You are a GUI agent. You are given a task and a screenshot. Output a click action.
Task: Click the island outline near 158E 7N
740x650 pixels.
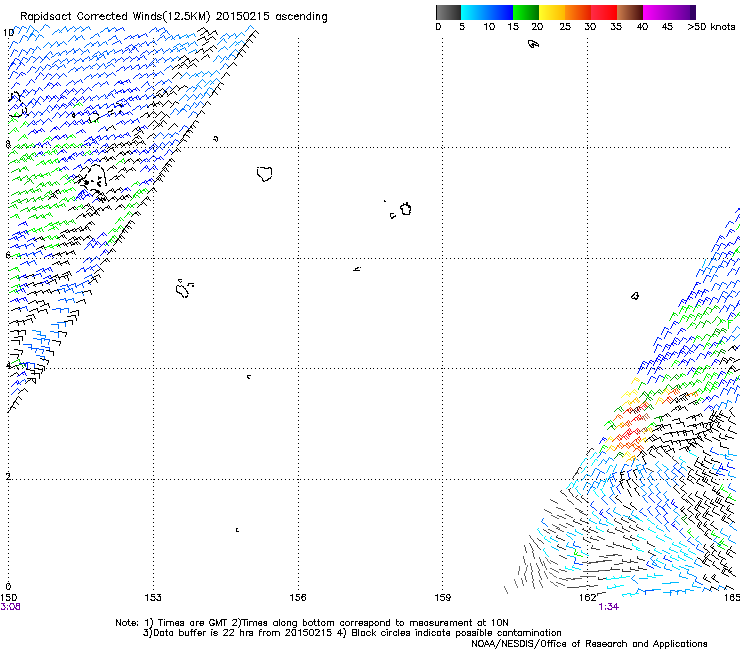[x=405, y=209]
